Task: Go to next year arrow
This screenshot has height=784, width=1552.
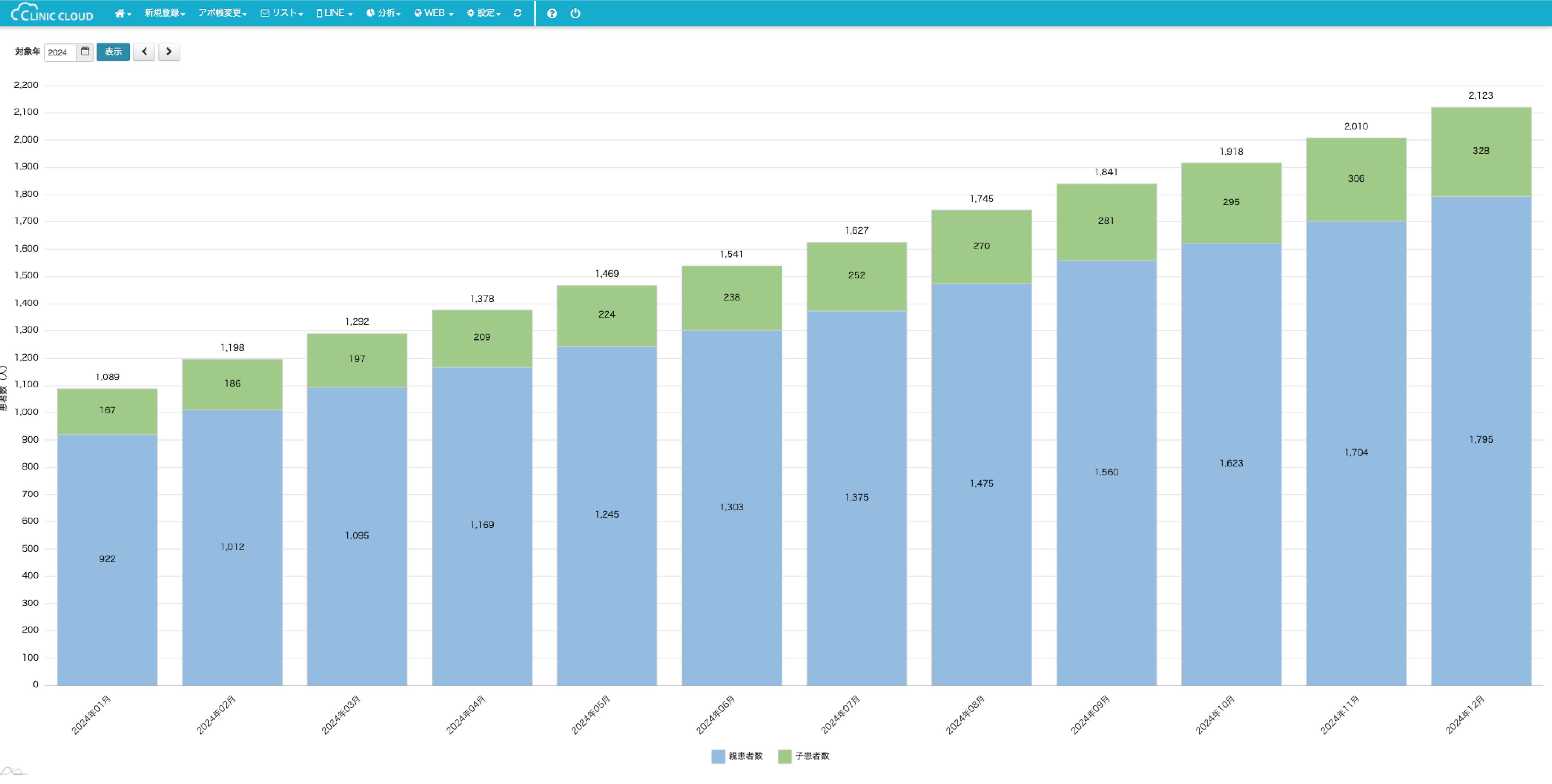Action: (169, 52)
